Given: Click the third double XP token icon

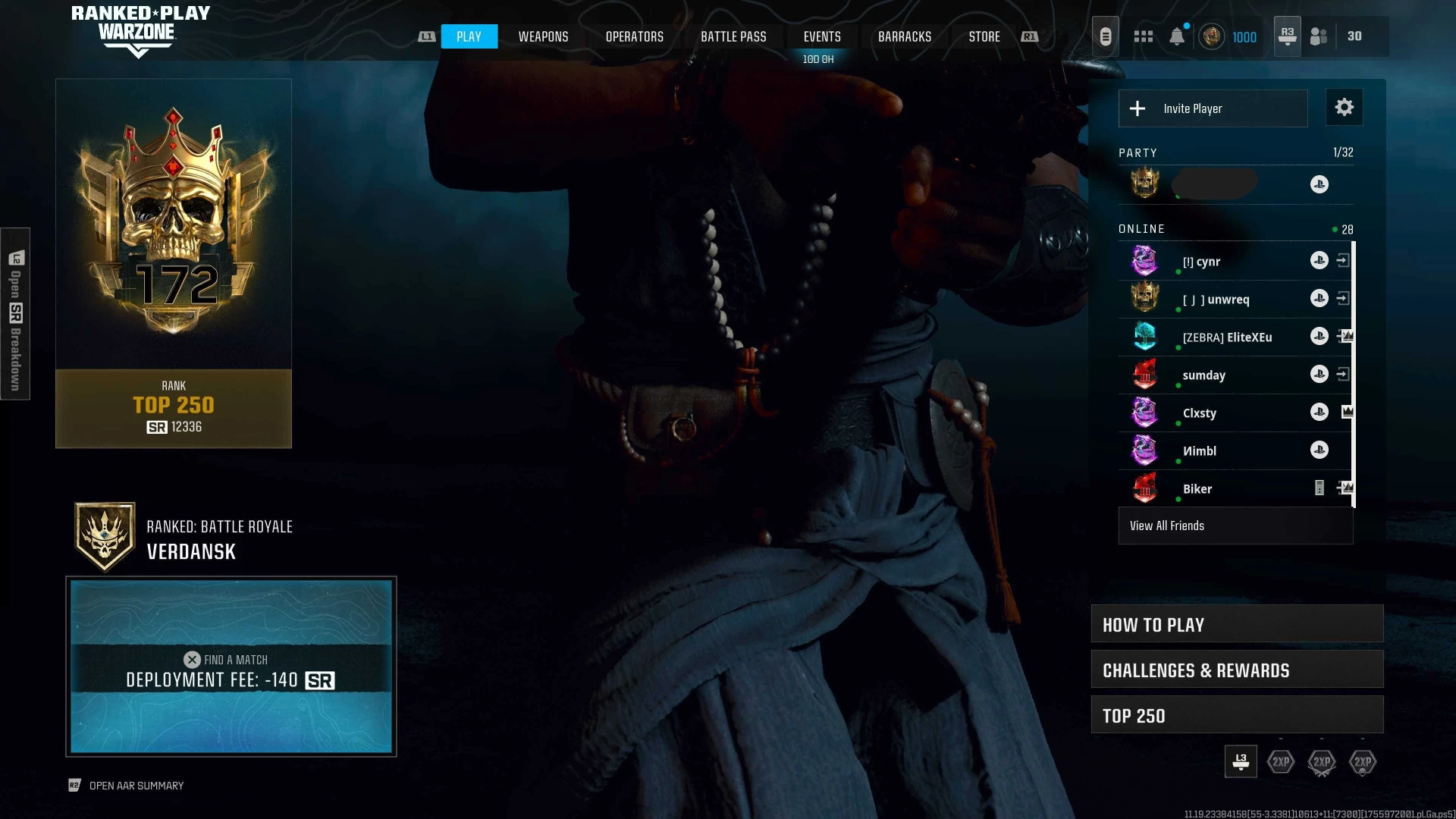Looking at the screenshot, I should [1363, 762].
